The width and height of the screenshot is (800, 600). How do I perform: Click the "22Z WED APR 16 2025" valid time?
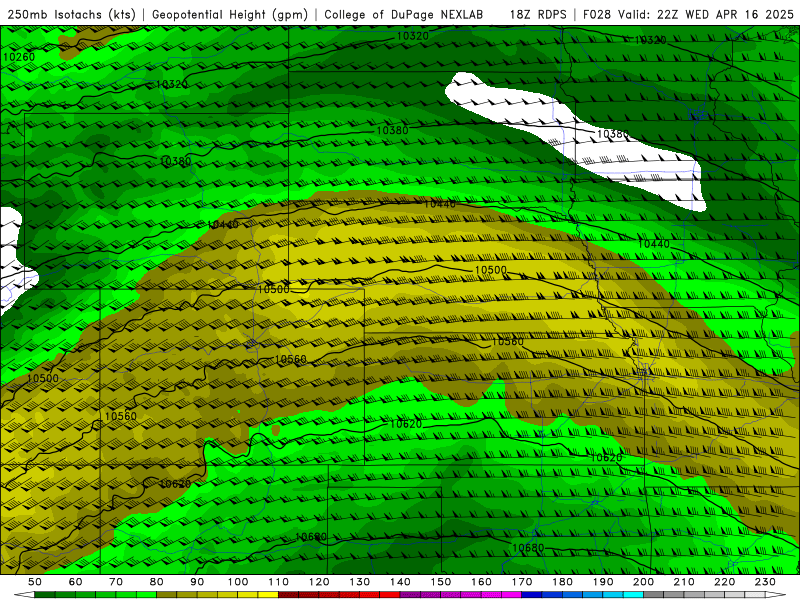pos(726,15)
